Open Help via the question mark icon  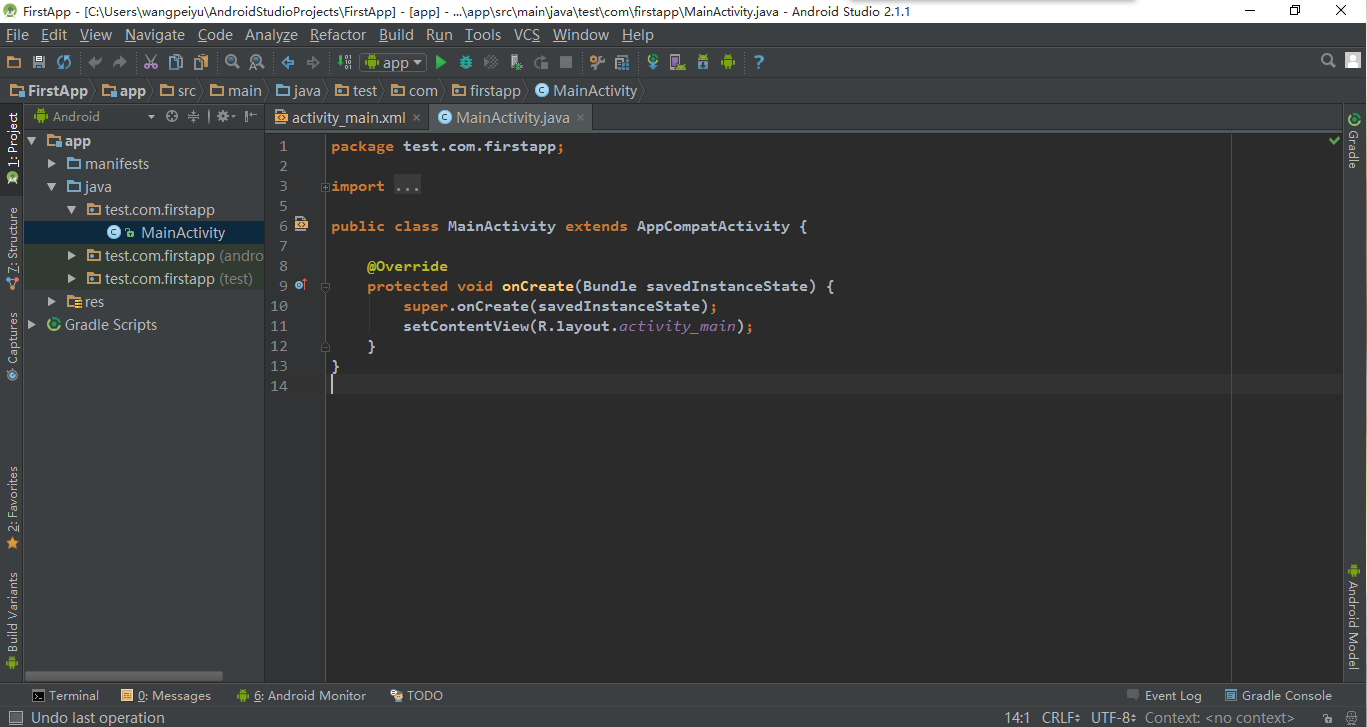point(759,62)
